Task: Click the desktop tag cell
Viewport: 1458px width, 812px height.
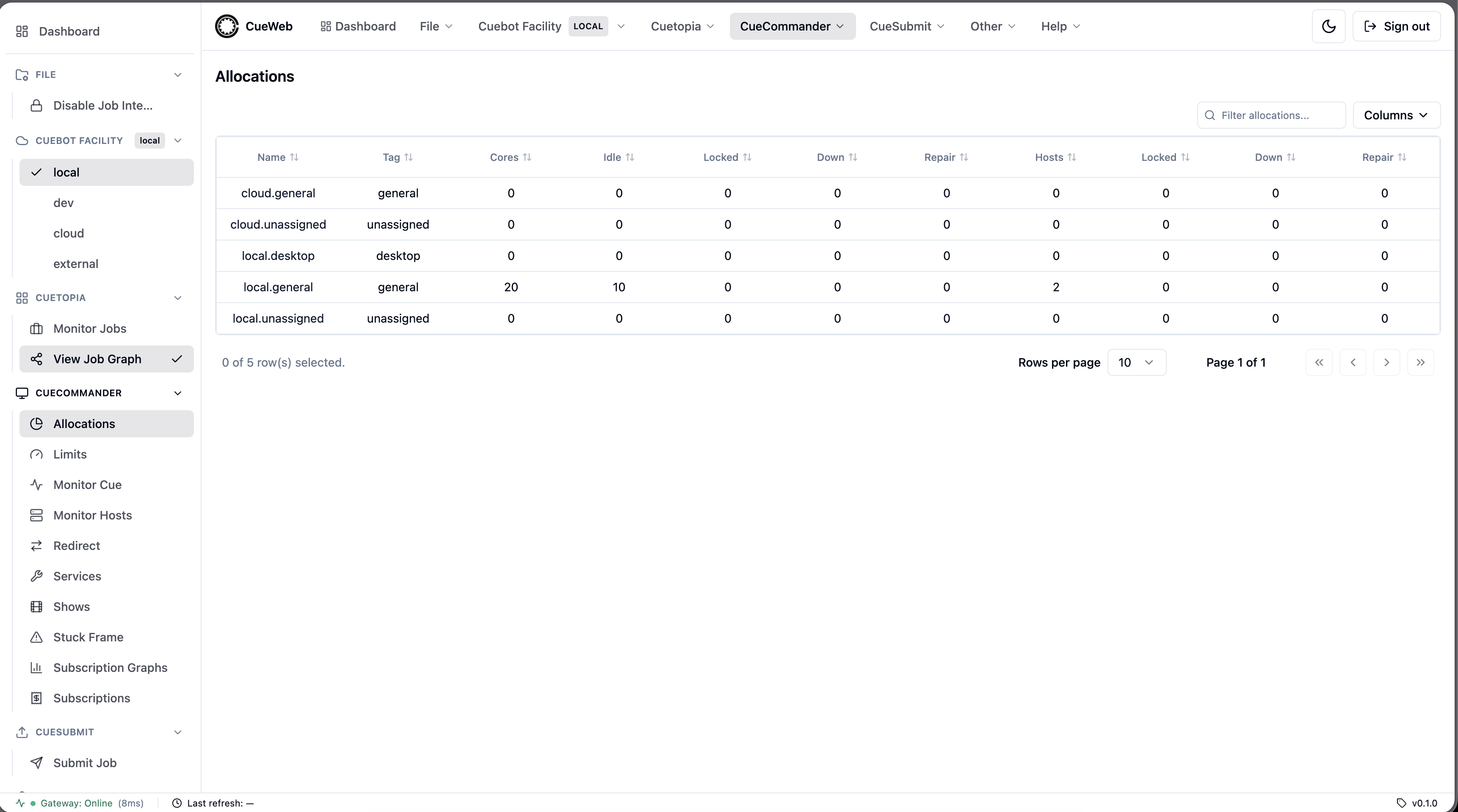Action: [398, 256]
